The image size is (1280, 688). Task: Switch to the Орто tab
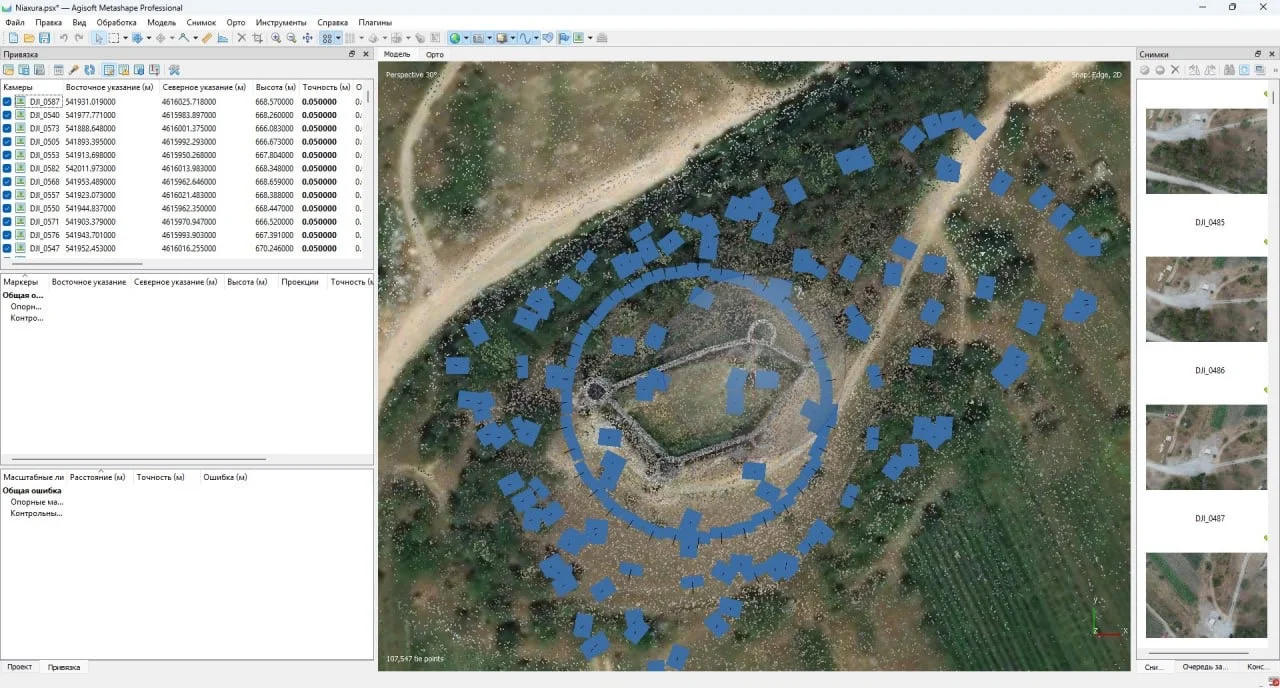[434, 55]
